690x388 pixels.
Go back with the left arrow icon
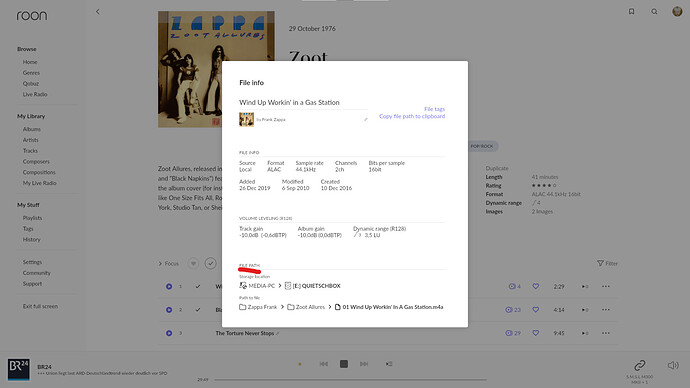point(98,12)
